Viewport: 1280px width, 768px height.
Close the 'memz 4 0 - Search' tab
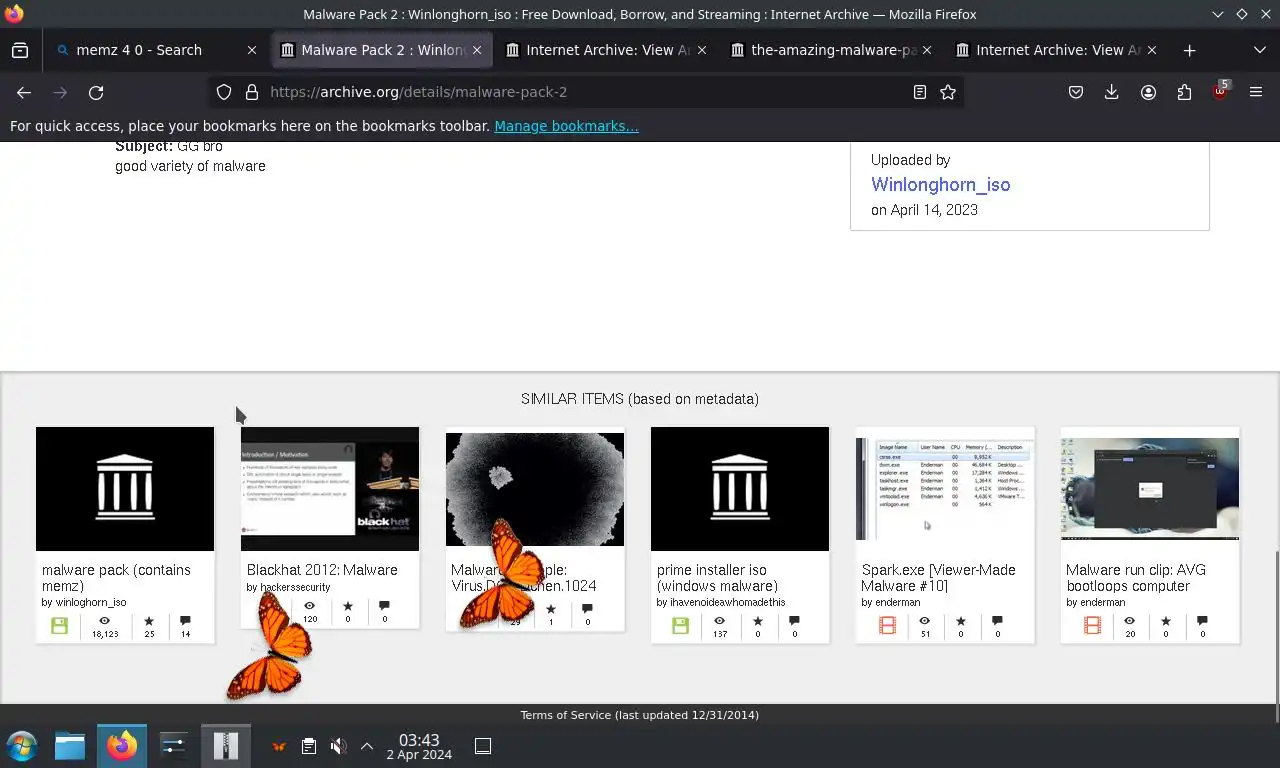coord(252,50)
